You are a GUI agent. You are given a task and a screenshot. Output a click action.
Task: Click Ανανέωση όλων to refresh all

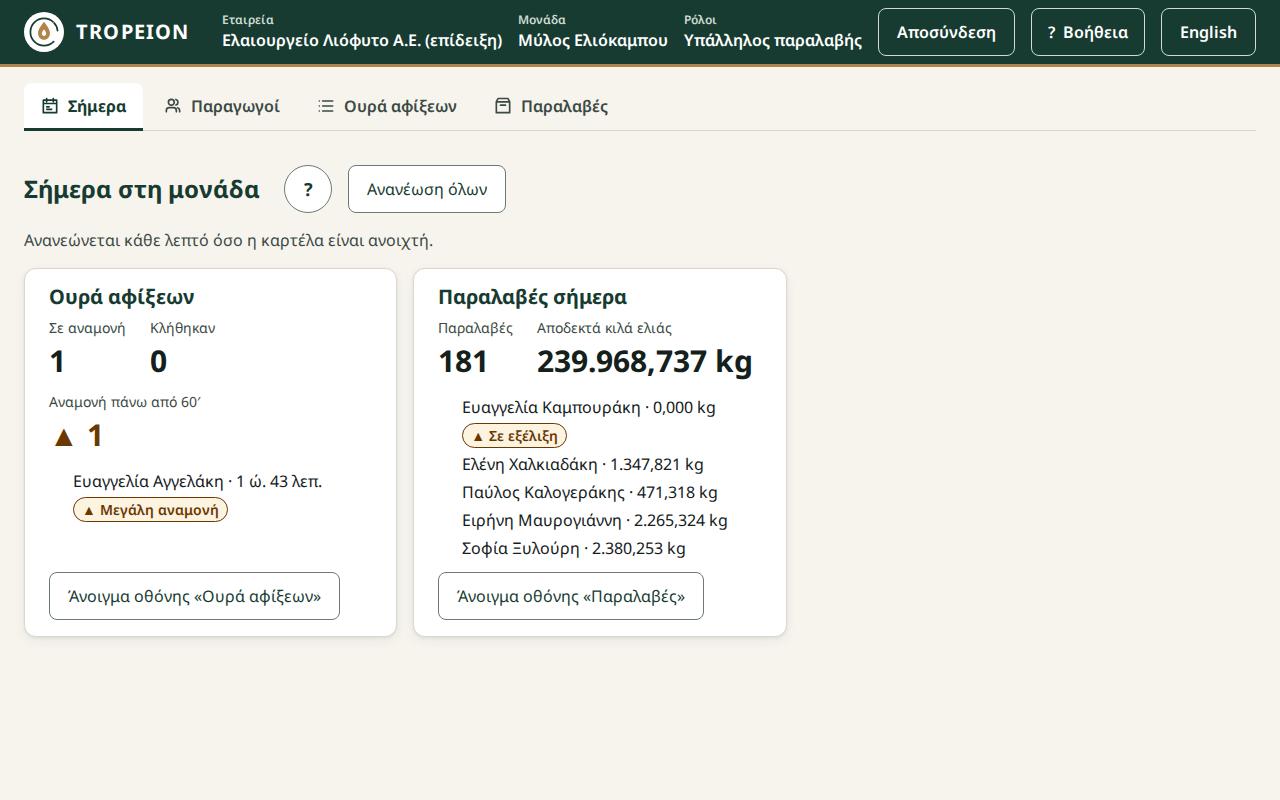[427, 189]
